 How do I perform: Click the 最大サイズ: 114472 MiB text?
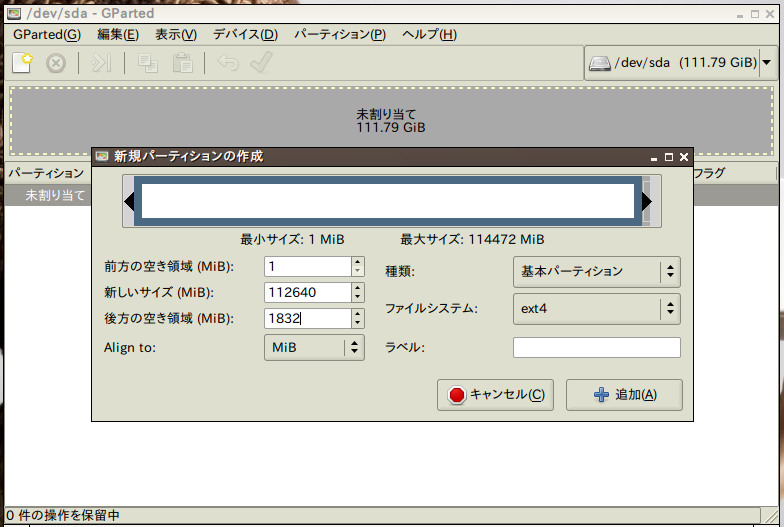coord(472,240)
